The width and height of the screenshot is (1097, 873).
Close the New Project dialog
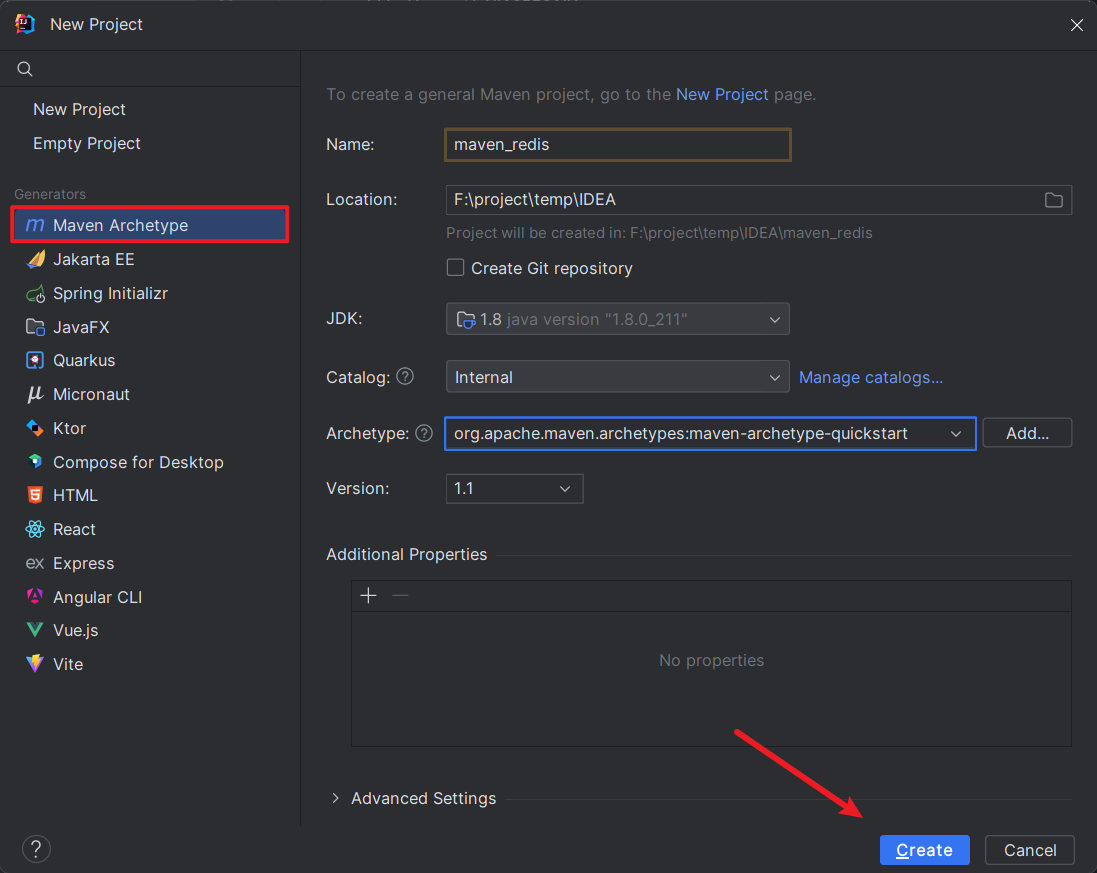[x=1077, y=25]
